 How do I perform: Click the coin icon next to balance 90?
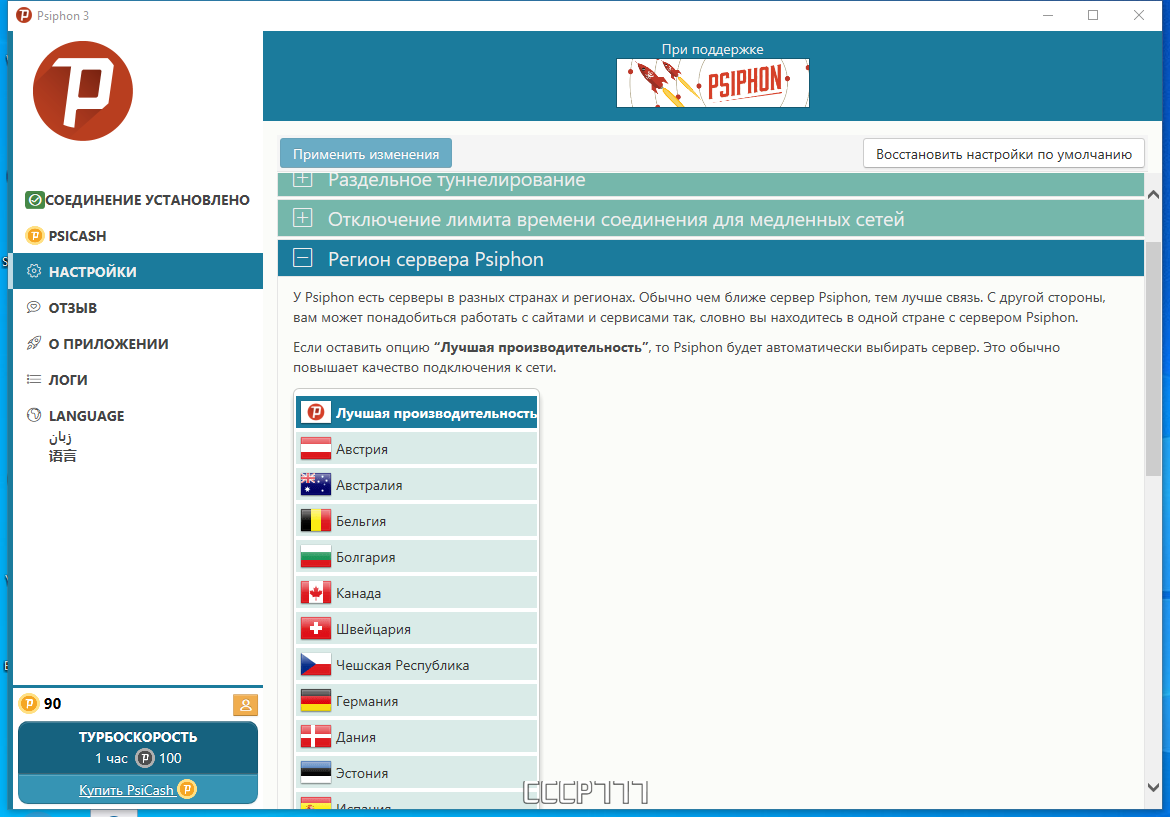pyautogui.click(x=28, y=704)
